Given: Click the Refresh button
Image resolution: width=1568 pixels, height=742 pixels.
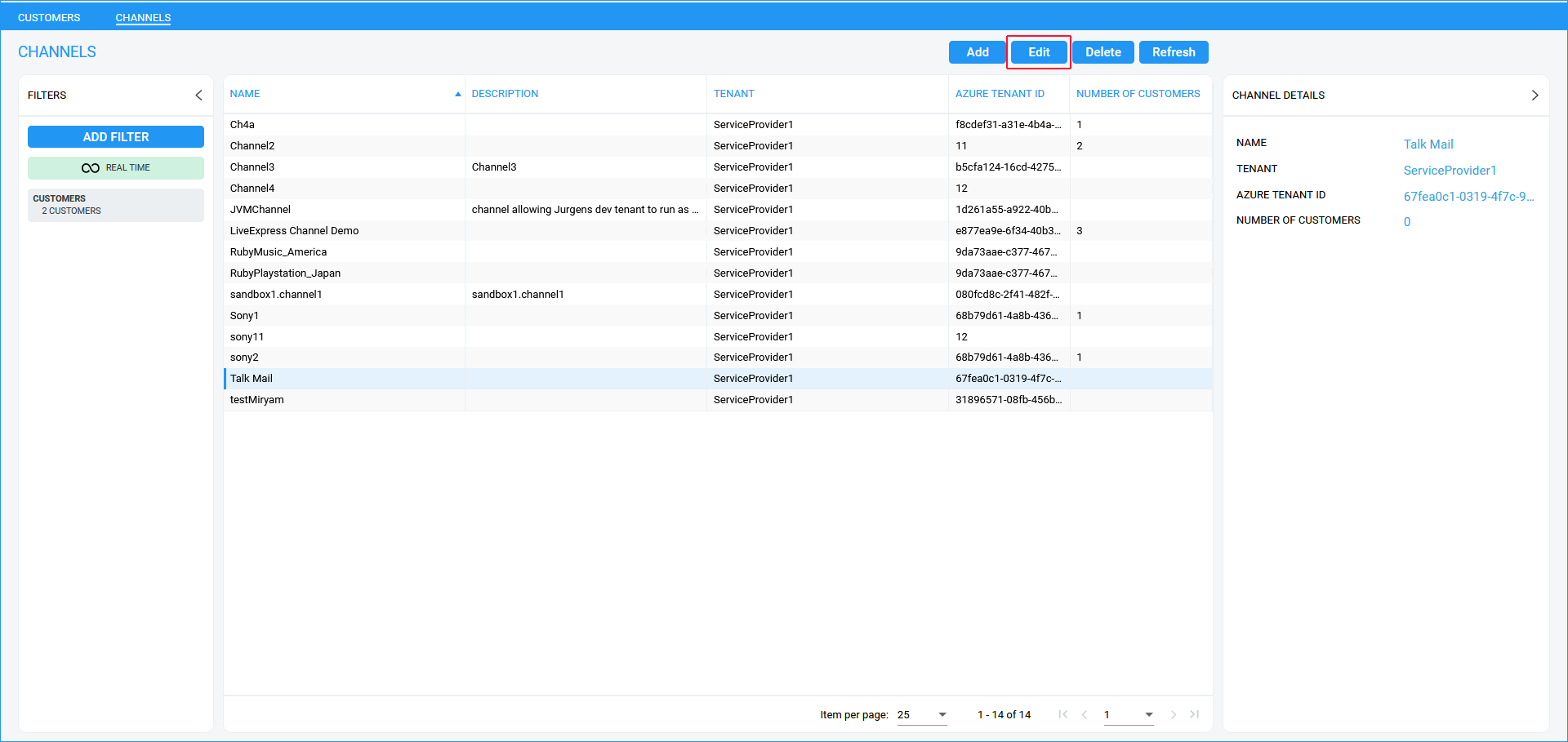Looking at the screenshot, I should coord(1174,52).
